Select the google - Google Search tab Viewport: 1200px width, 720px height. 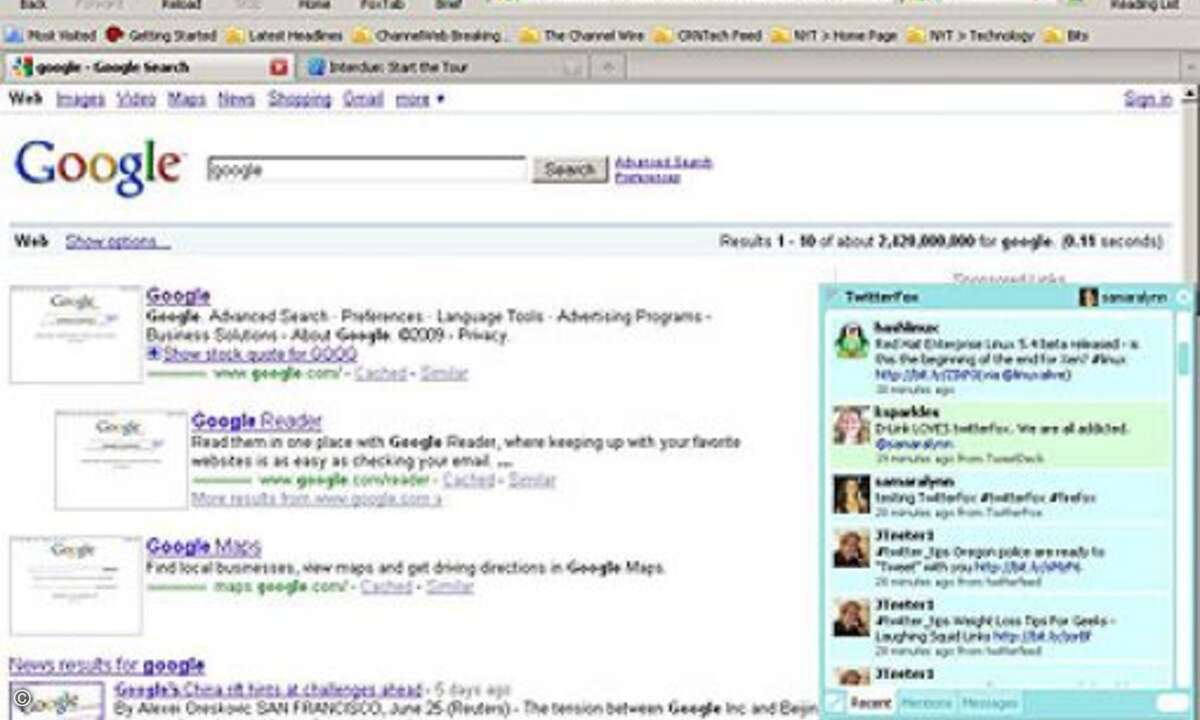(148, 67)
